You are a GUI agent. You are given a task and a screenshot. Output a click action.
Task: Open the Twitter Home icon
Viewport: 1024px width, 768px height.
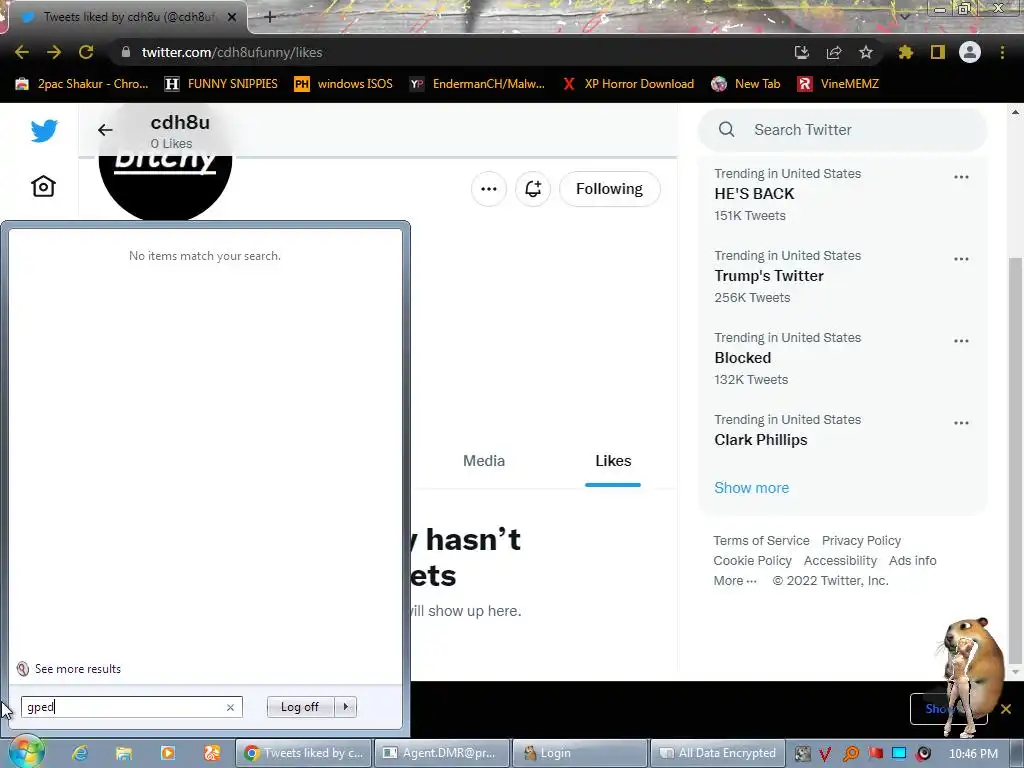coord(43,187)
